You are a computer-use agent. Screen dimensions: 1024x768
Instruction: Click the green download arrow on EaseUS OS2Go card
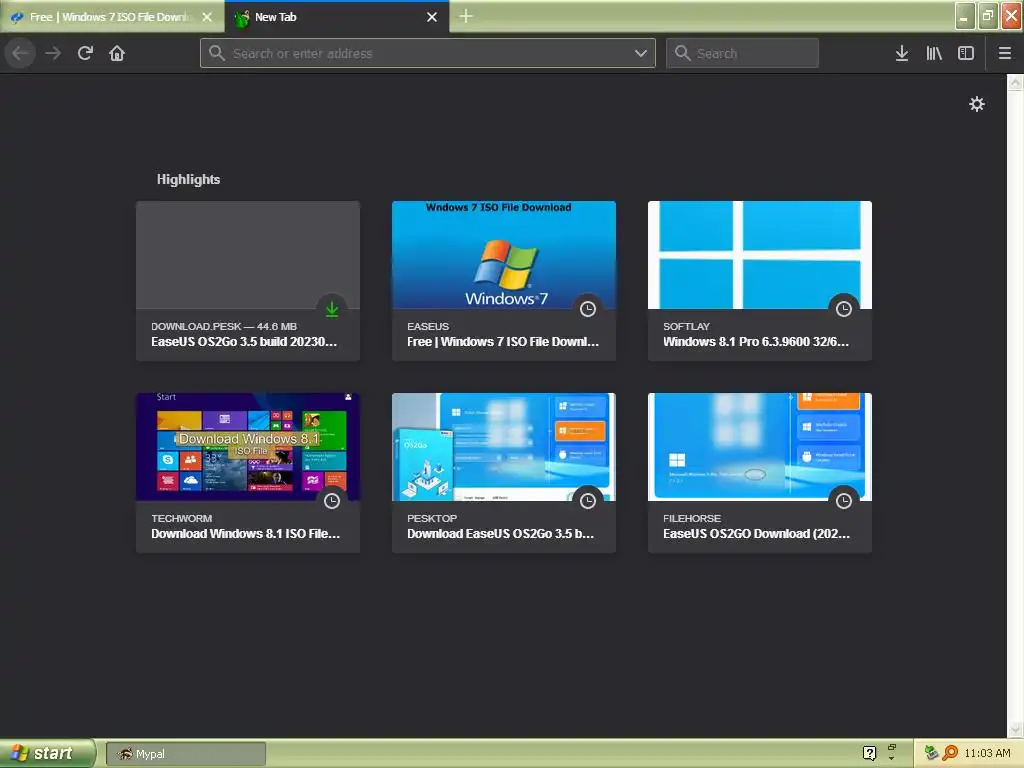pyautogui.click(x=332, y=309)
